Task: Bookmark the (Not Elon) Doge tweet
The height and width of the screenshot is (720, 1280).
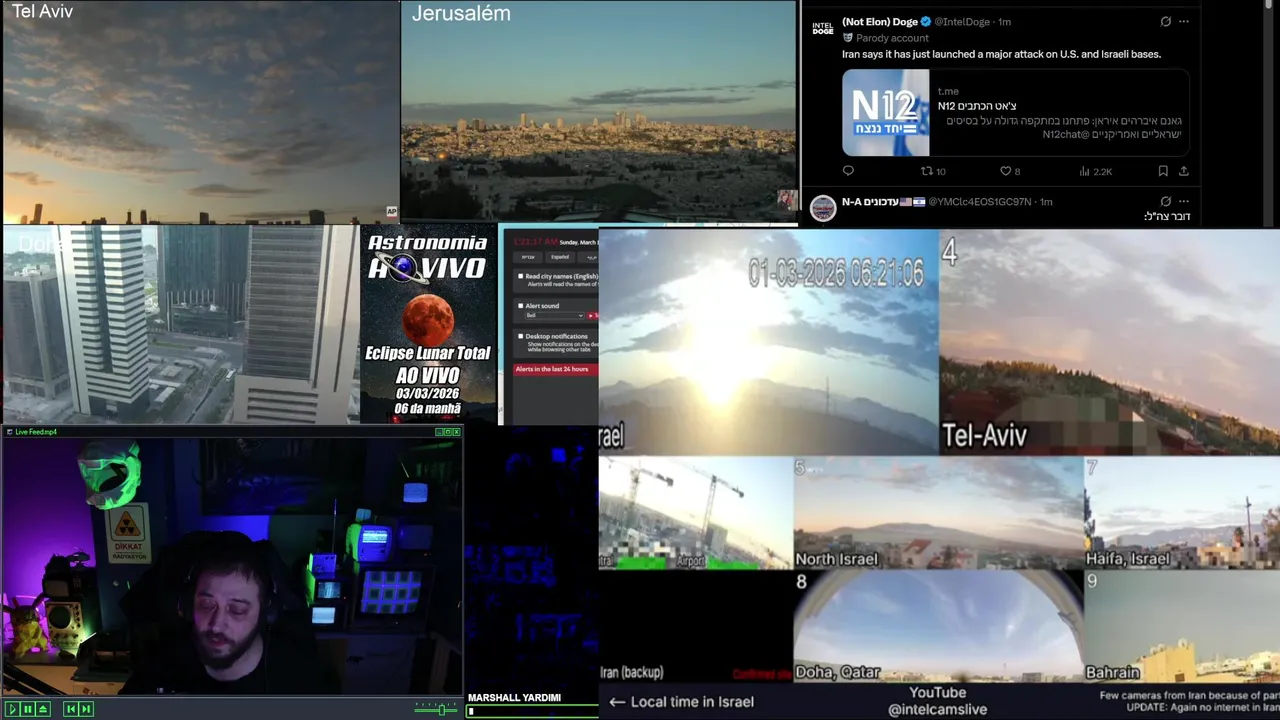Action: [1162, 171]
